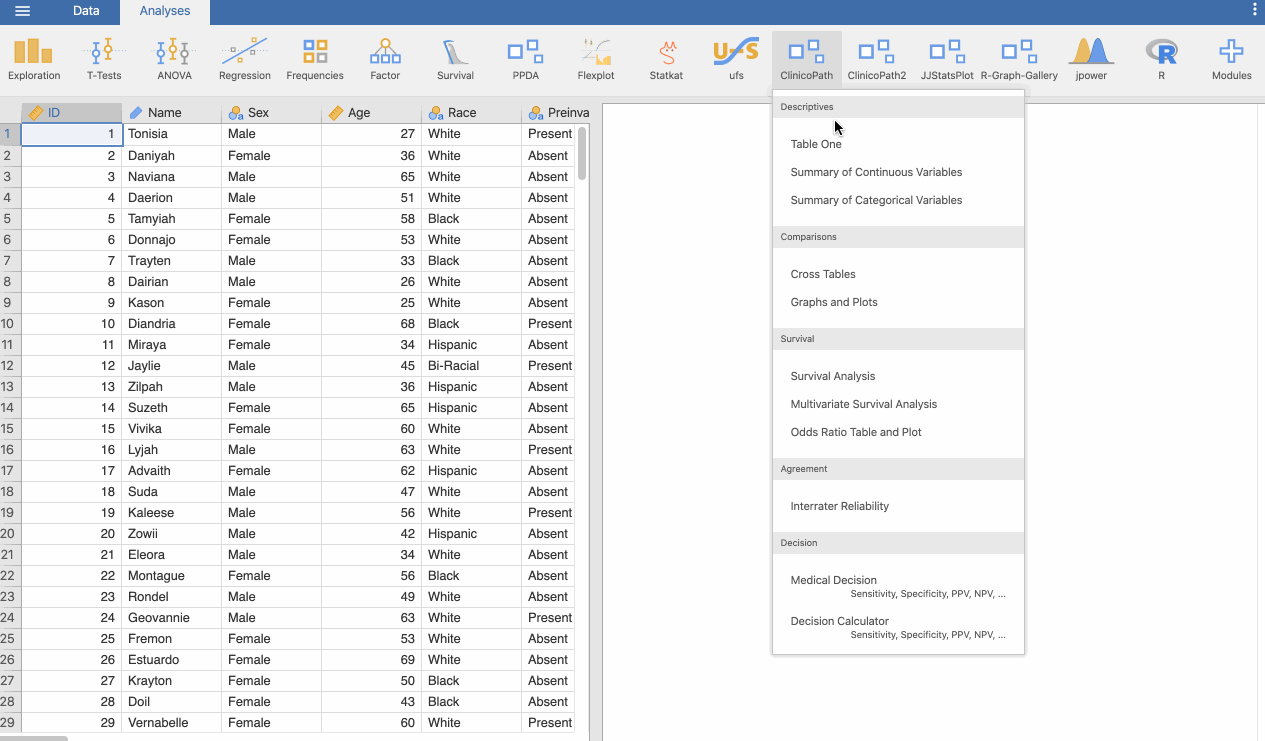
Task: Open the Exploration analyses menu
Action: [x=34, y=60]
